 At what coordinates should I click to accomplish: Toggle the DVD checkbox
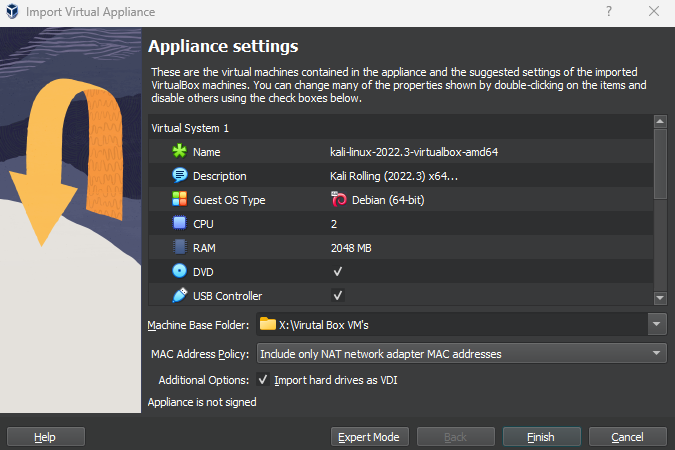coord(338,271)
